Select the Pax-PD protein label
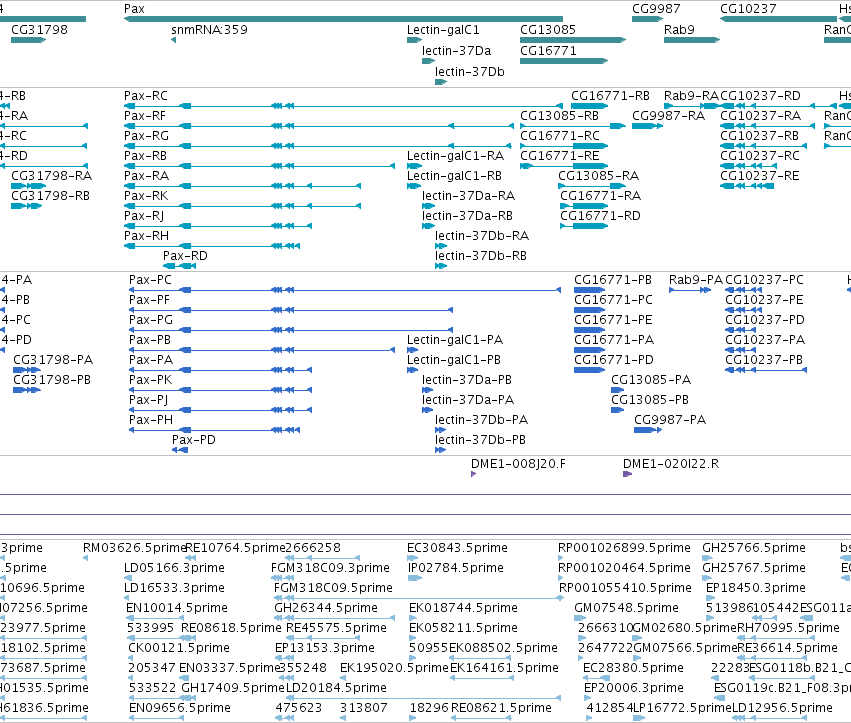This screenshot has height=723, width=851. click(193, 440)
